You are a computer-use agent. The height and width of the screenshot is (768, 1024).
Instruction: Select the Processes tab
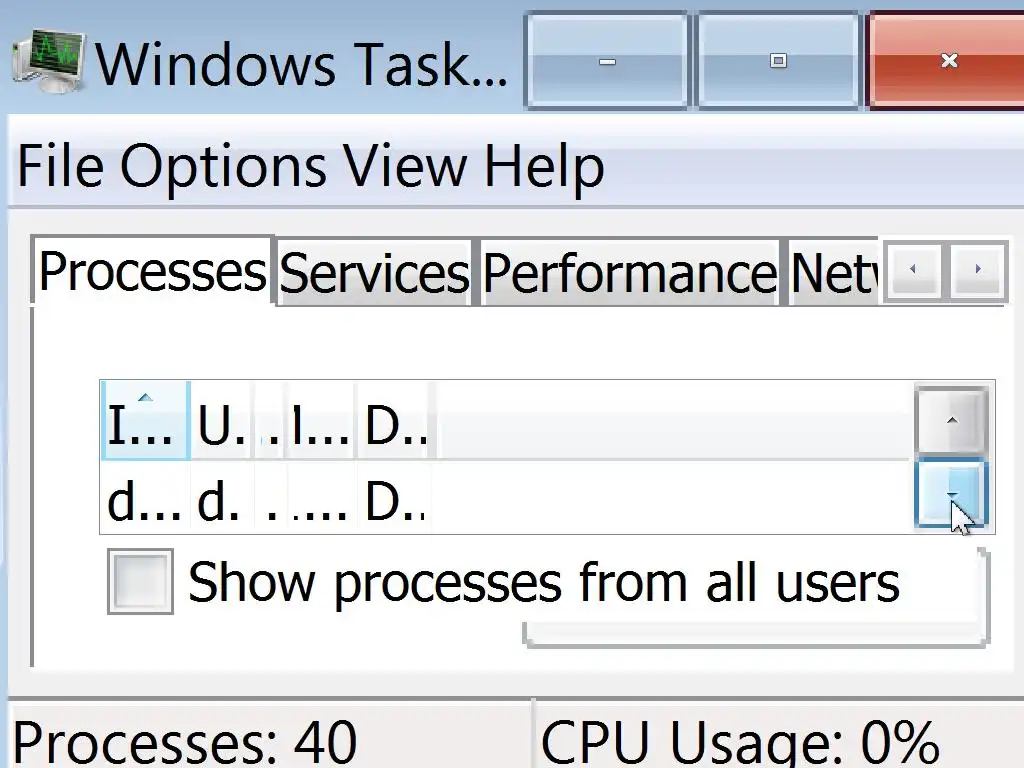[152, 270]
